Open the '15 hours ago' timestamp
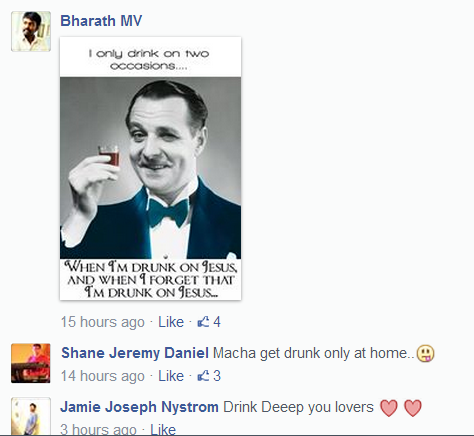 [x=103, y=322]
